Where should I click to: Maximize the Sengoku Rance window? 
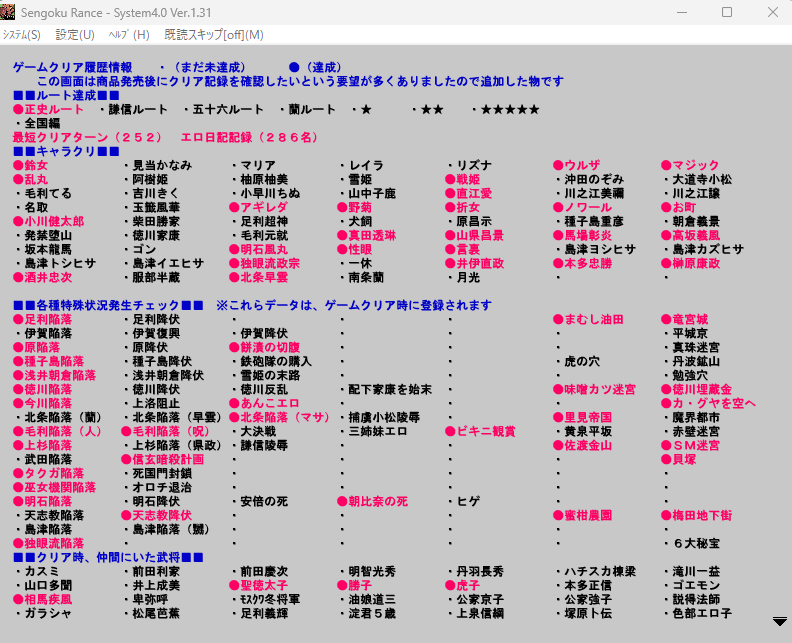coord(727,12)
